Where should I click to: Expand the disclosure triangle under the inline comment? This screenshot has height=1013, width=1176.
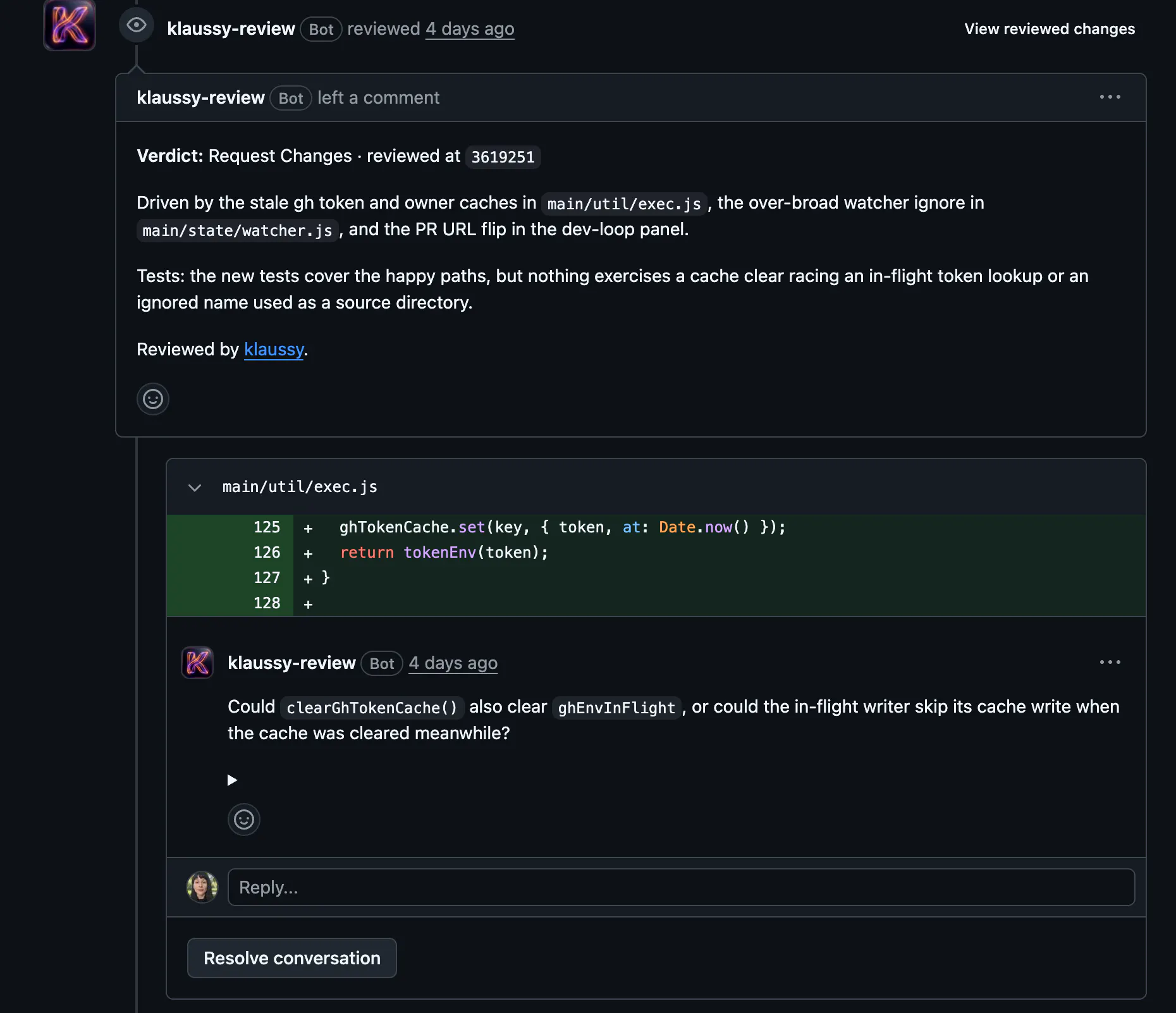pyautogui.click(x=232, y=780)
